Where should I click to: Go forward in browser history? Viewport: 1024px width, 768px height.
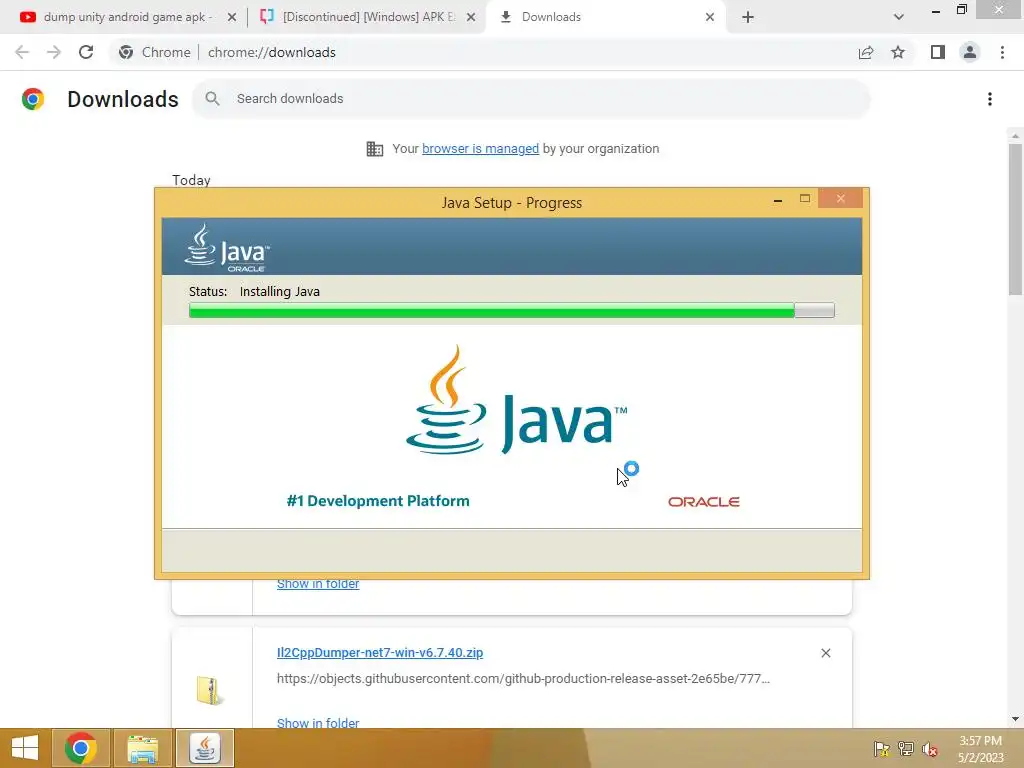pos(54,52)
